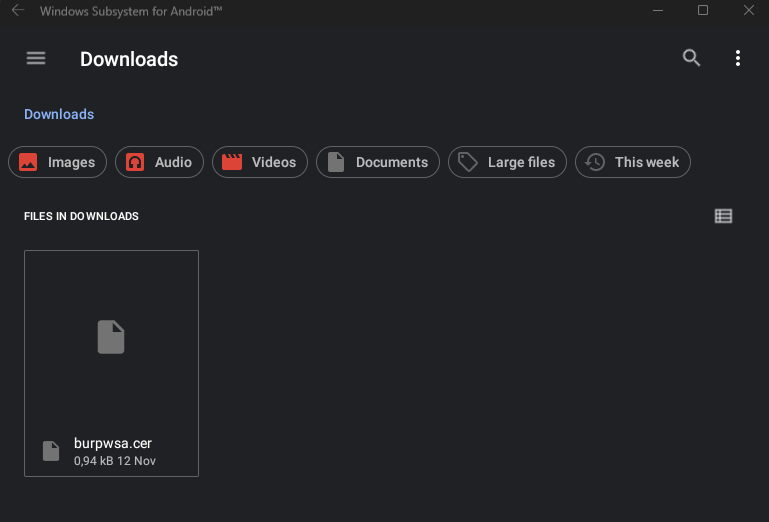Close the Windows Subsystem for Android window
This screenshot has width=769, height=522.
click(749, 11)
